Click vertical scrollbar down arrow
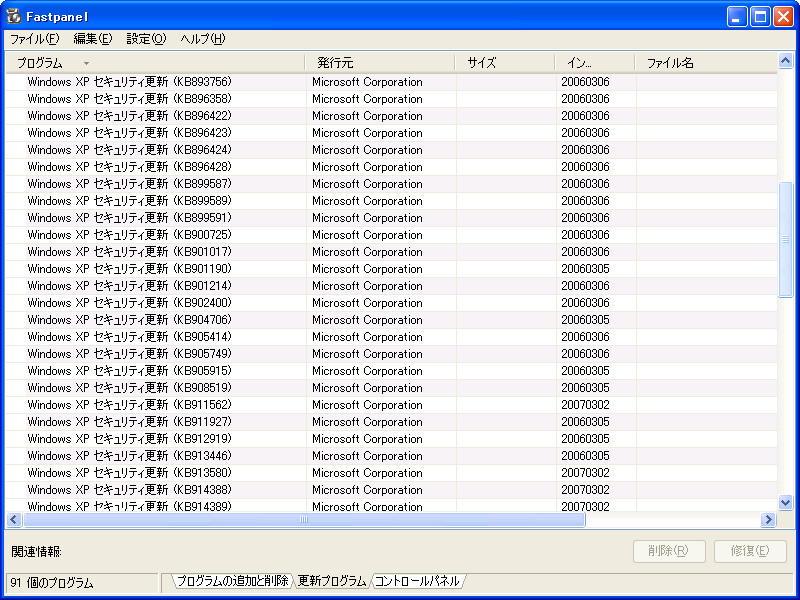The height and width of the screenshot is (600, 800). coord(785,502)
